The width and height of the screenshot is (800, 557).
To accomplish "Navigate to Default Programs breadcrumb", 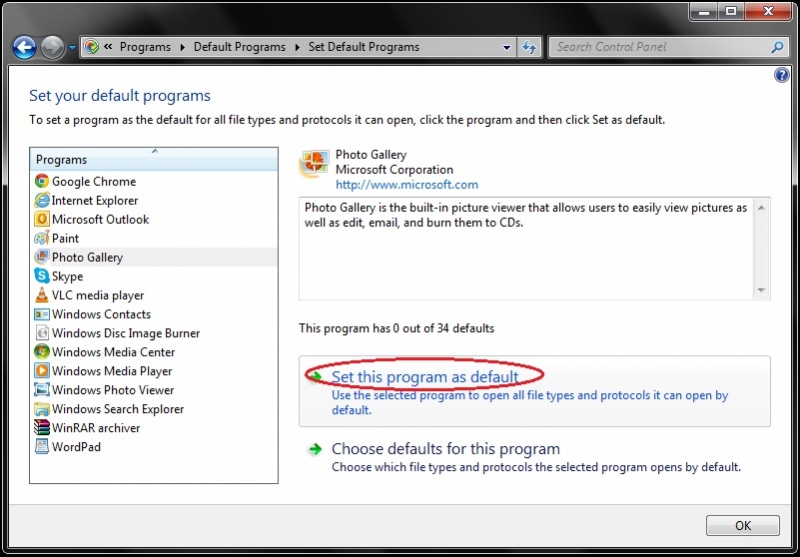I will pos(239,47).
